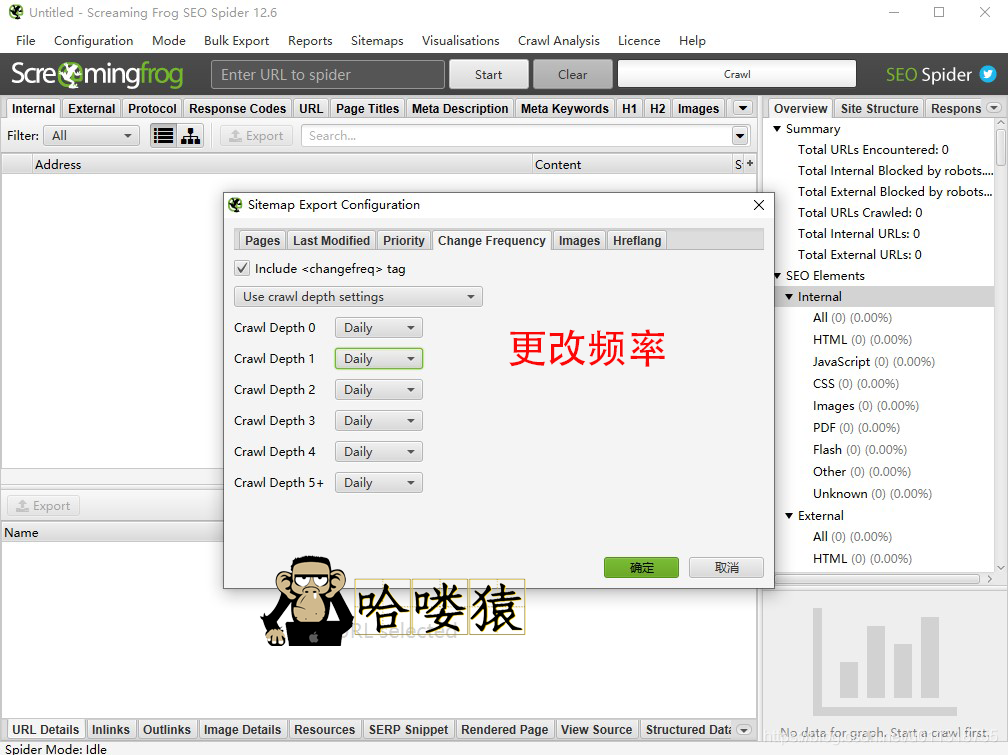Viewport: 1008px width, 755px height.
Task: Select Images (0) under Internal
Action: pyautogui.click(x=866, y=406)
